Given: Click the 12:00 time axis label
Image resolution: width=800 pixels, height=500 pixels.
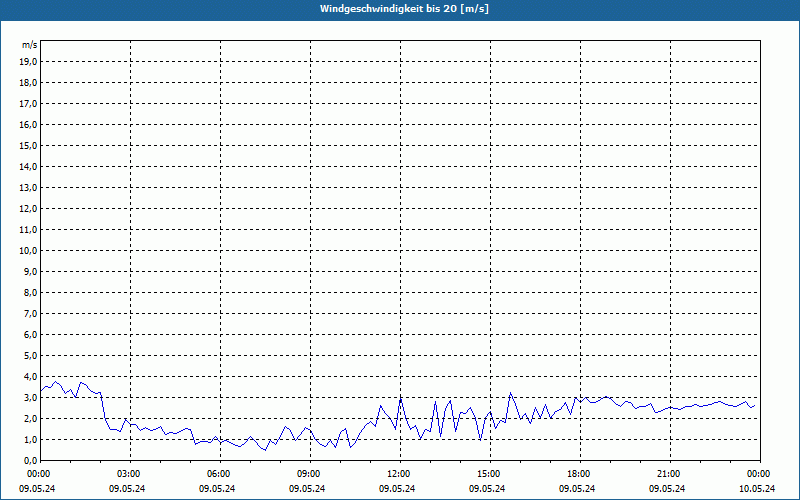Looking at the screenshot, I should click(x=400, y=474).
